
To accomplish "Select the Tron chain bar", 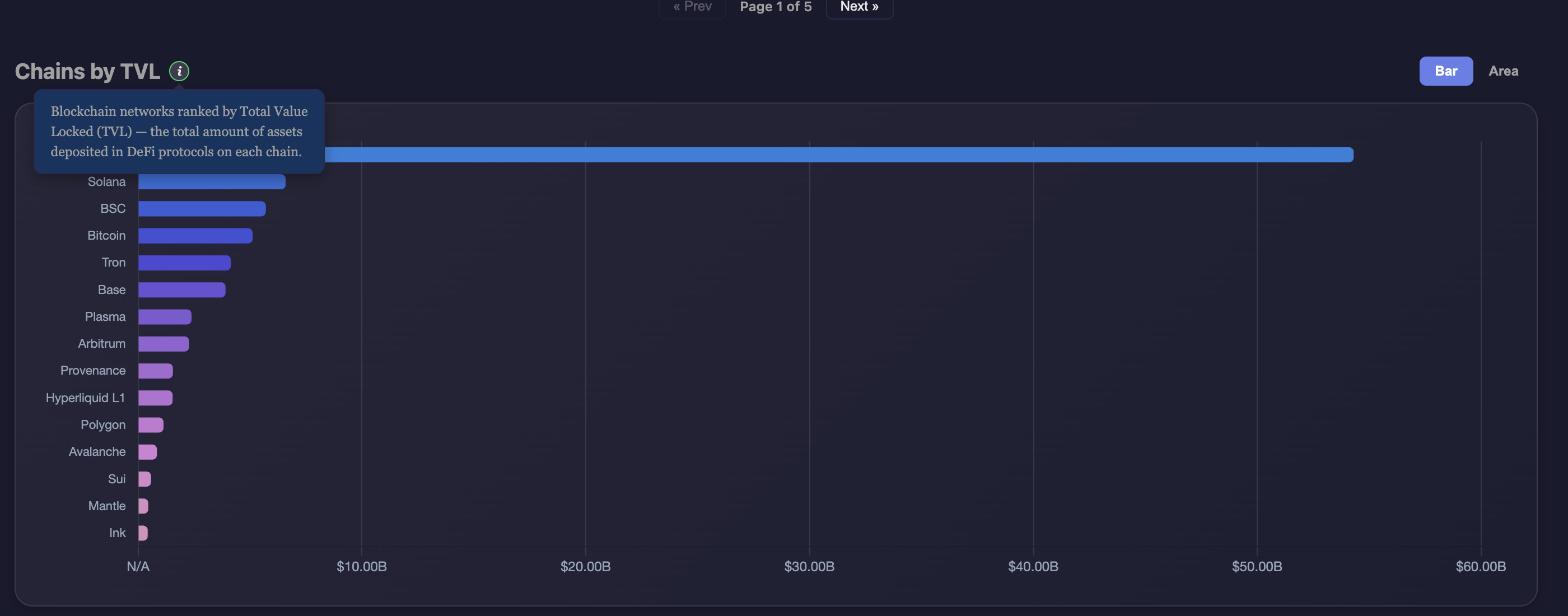I will click(184, 262).
